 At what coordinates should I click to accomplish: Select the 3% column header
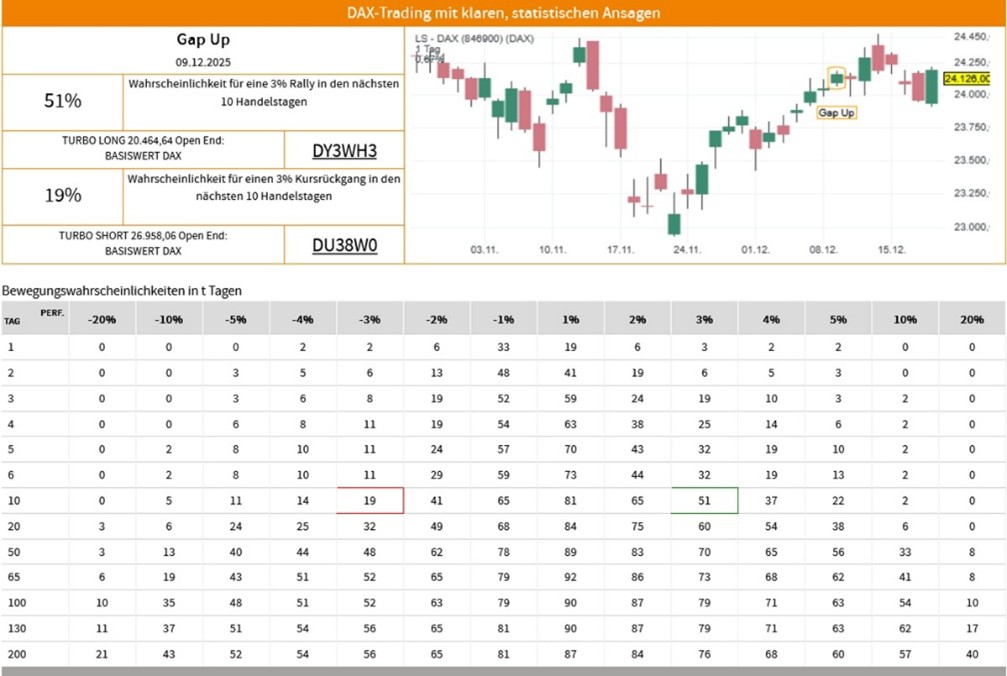(x=704, y=319)
